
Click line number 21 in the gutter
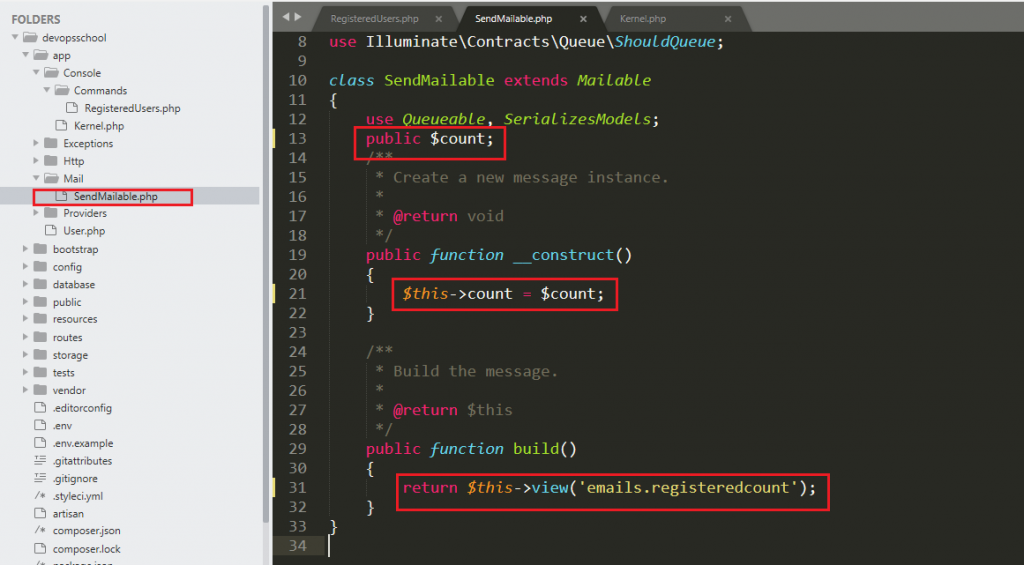297,293
